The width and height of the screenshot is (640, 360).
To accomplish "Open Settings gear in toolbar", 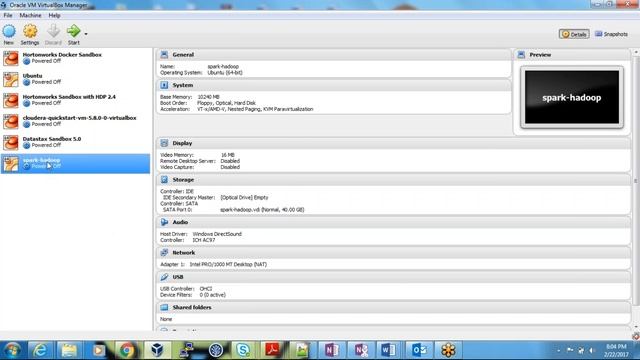I will (x=30, y=32).
